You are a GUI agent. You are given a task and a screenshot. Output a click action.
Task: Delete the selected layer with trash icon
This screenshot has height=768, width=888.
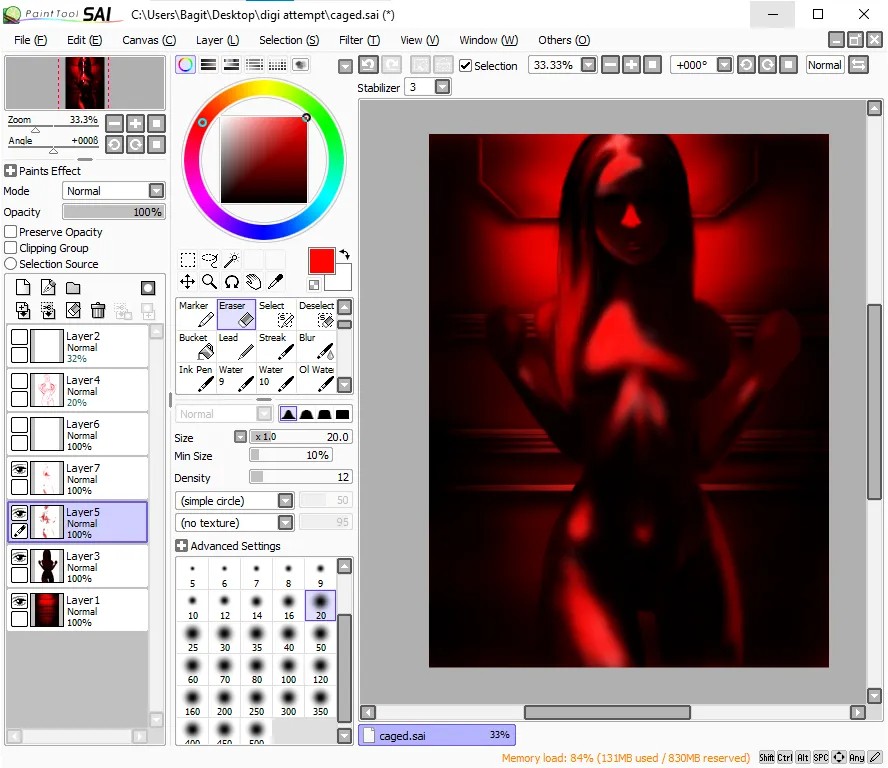tap(98, 310)
